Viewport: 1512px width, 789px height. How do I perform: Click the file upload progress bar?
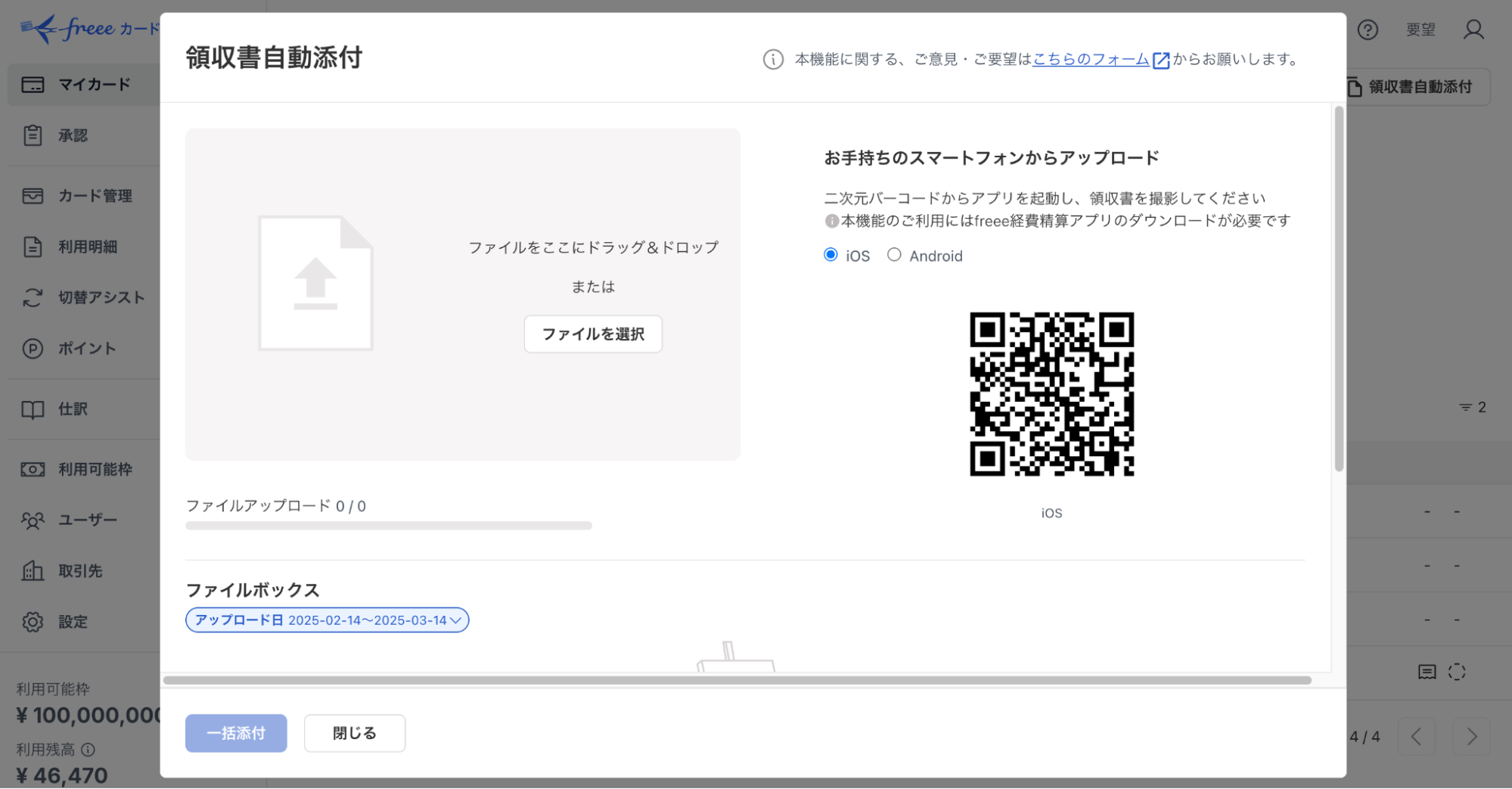[x=389, y=526]
